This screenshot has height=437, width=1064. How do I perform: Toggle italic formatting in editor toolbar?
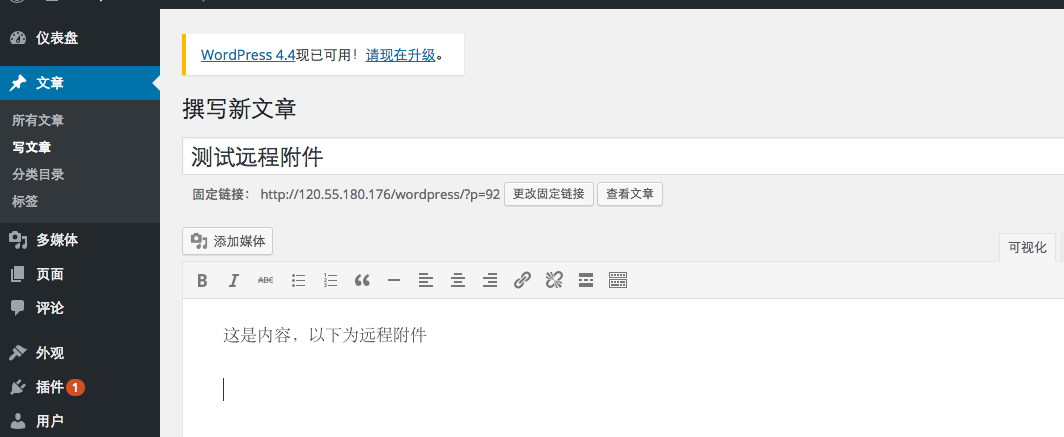(x=233, y=280)
